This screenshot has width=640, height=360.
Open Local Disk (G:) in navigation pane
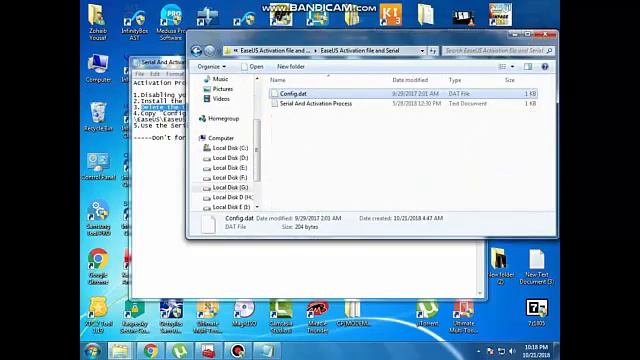click(x=226, y=187)
